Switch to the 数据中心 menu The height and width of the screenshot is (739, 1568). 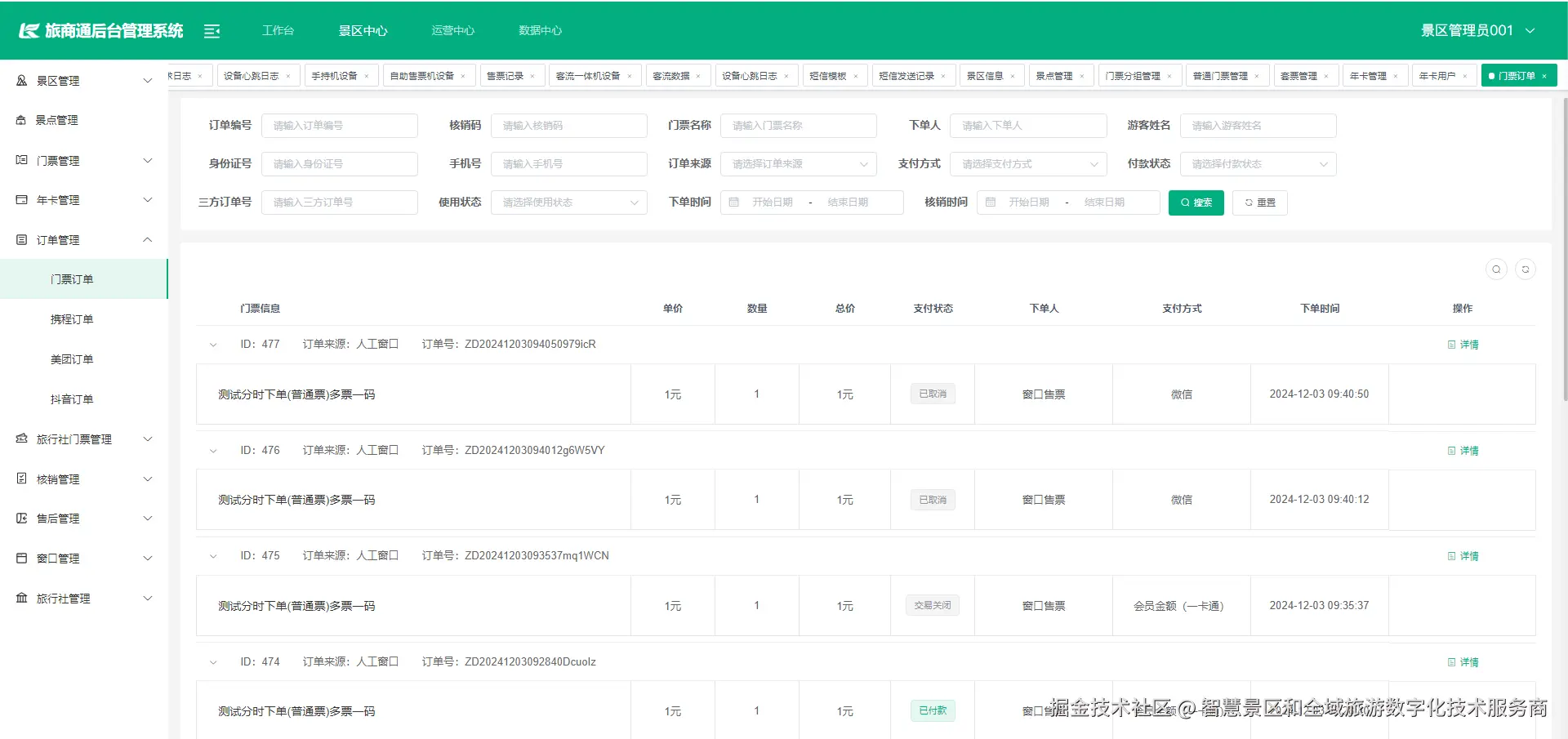(x=539, y=30)
